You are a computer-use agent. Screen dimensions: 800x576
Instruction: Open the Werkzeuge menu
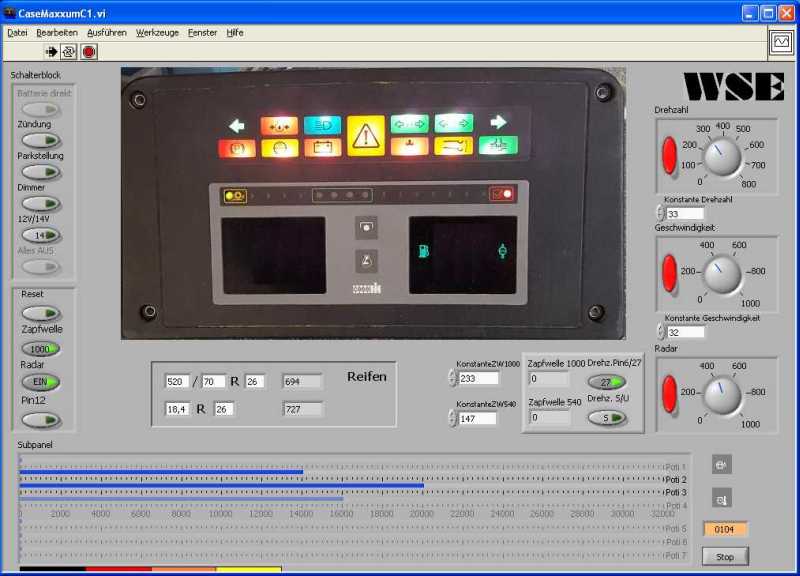[157, 33]
